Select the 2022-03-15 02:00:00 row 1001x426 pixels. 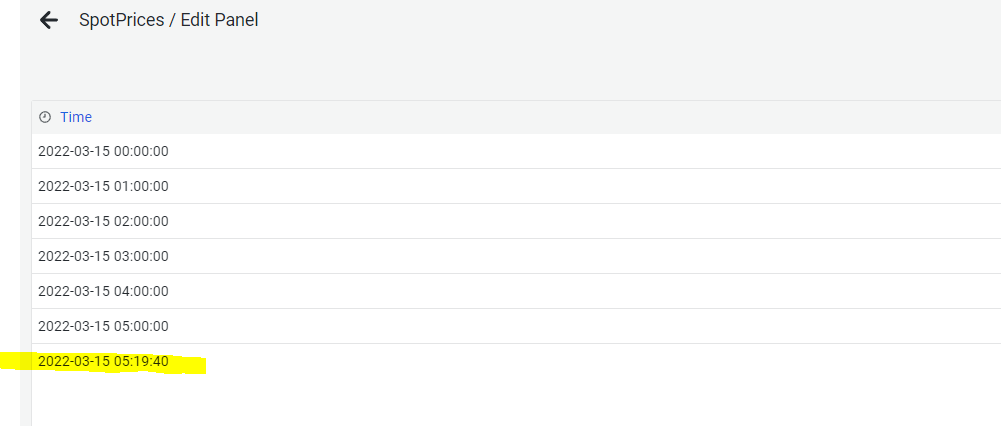click(516, 222)
